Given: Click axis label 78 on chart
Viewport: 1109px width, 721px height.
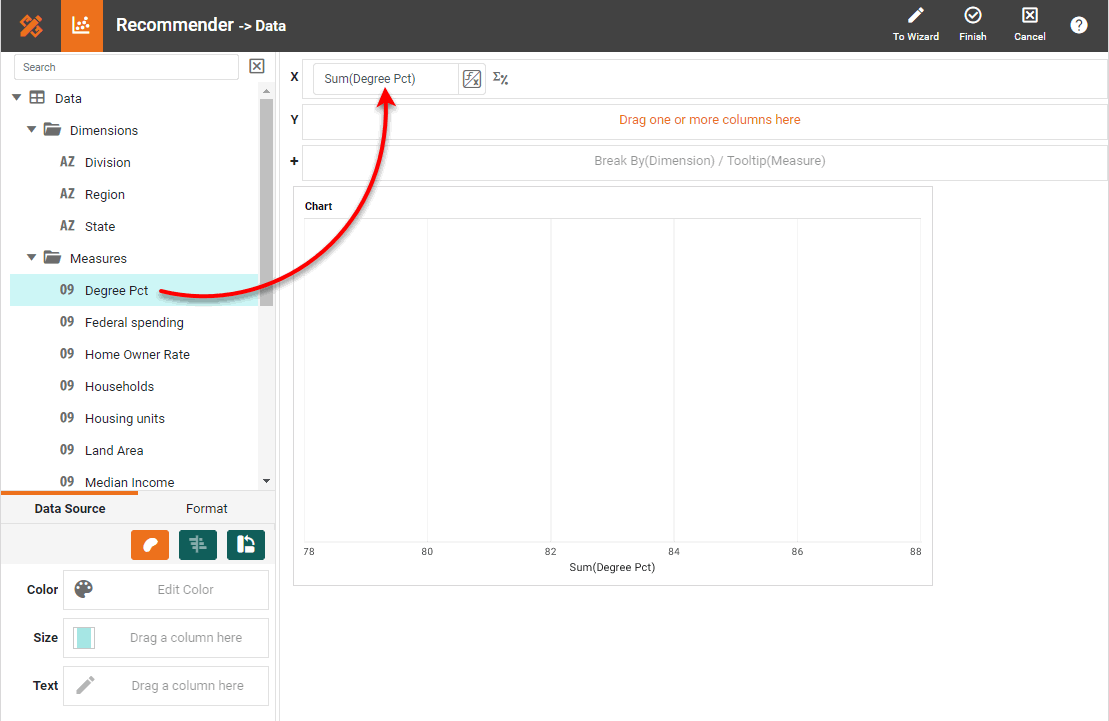Looking at the screenshot, I should point(309,552).
